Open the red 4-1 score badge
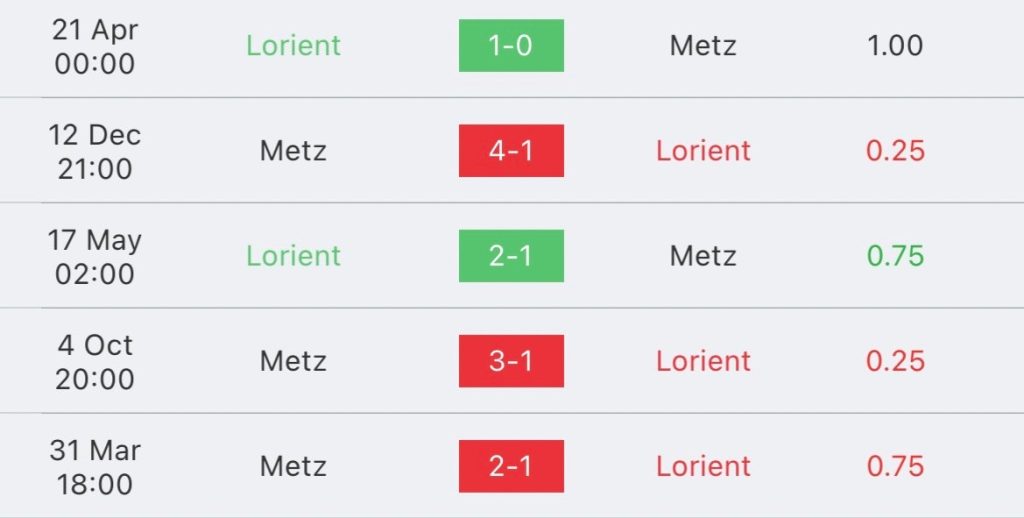1024x518 pixels. pyautogui.click(x=511, y=151)
